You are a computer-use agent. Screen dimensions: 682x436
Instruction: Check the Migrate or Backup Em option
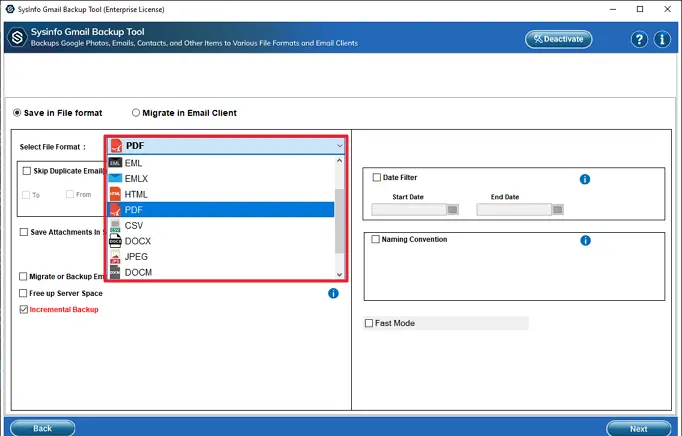click(x=23, y=277)
